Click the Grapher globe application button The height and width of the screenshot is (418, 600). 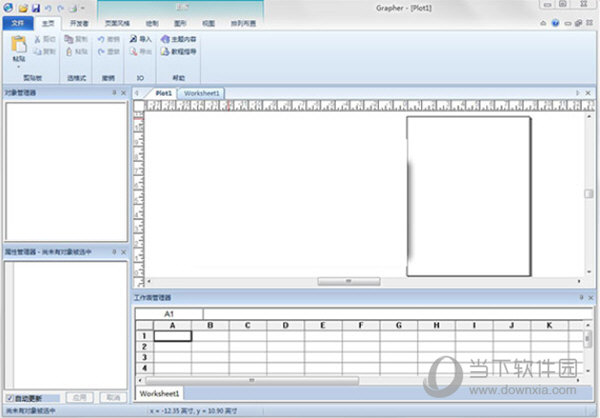(x=8, y=7)
